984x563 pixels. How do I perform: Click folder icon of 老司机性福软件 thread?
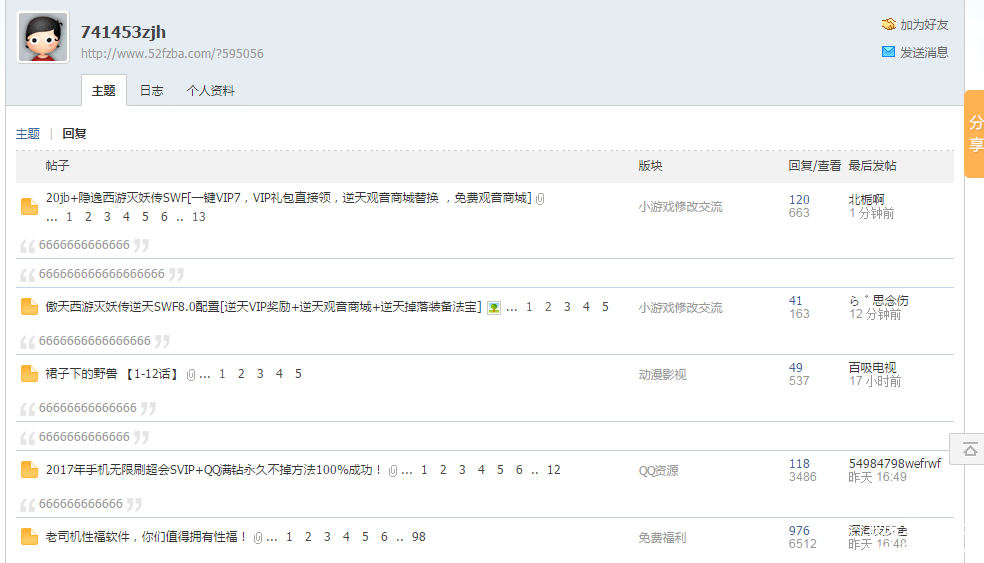point(29,537)
